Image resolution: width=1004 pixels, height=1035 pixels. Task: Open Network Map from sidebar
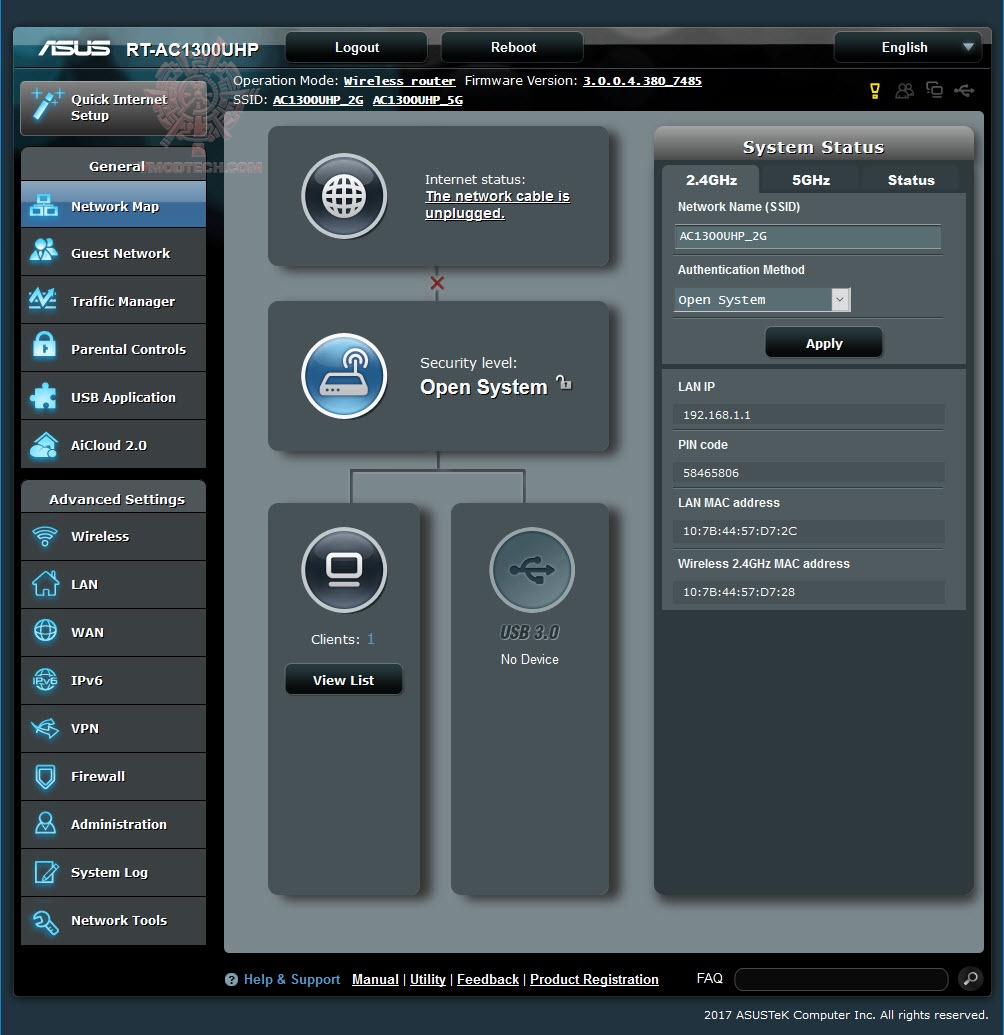point(114,206)
